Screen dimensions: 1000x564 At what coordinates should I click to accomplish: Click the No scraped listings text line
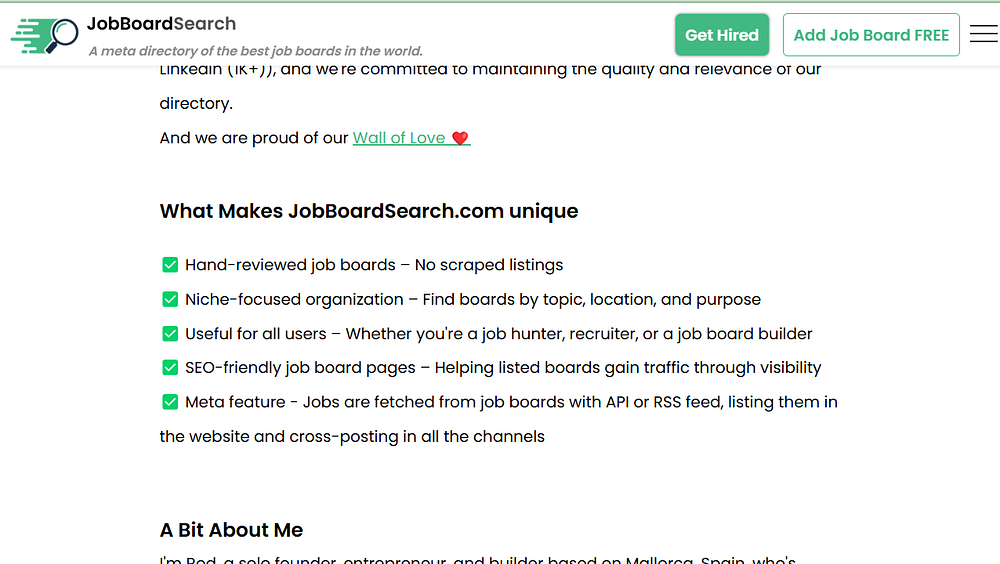pos(489,265)
